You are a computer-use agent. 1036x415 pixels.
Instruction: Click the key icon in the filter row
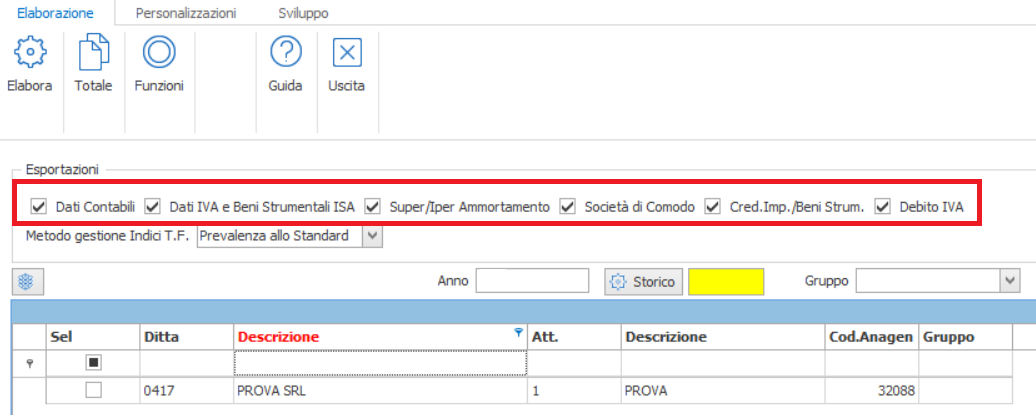pyautogui.click(x=28, y=363)
